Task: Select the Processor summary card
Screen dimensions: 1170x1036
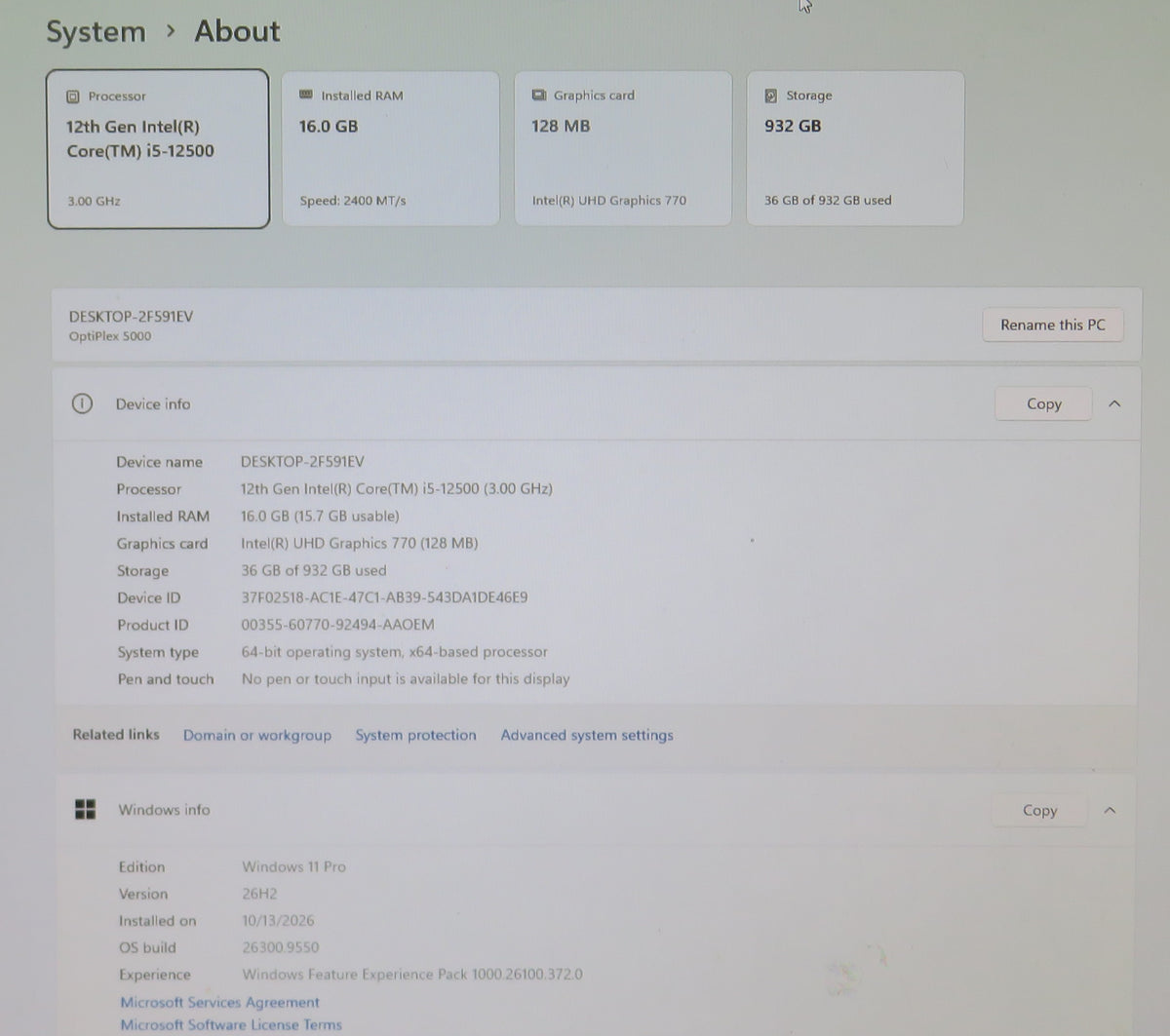Action: point(158,149)
